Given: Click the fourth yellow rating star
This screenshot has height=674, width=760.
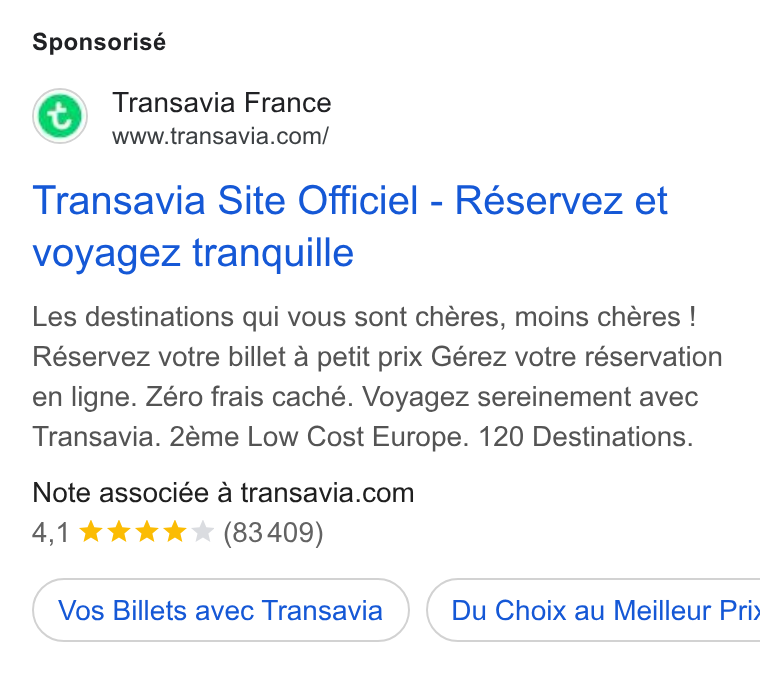Looking at the screenshot, I should [x=175, y=532].
